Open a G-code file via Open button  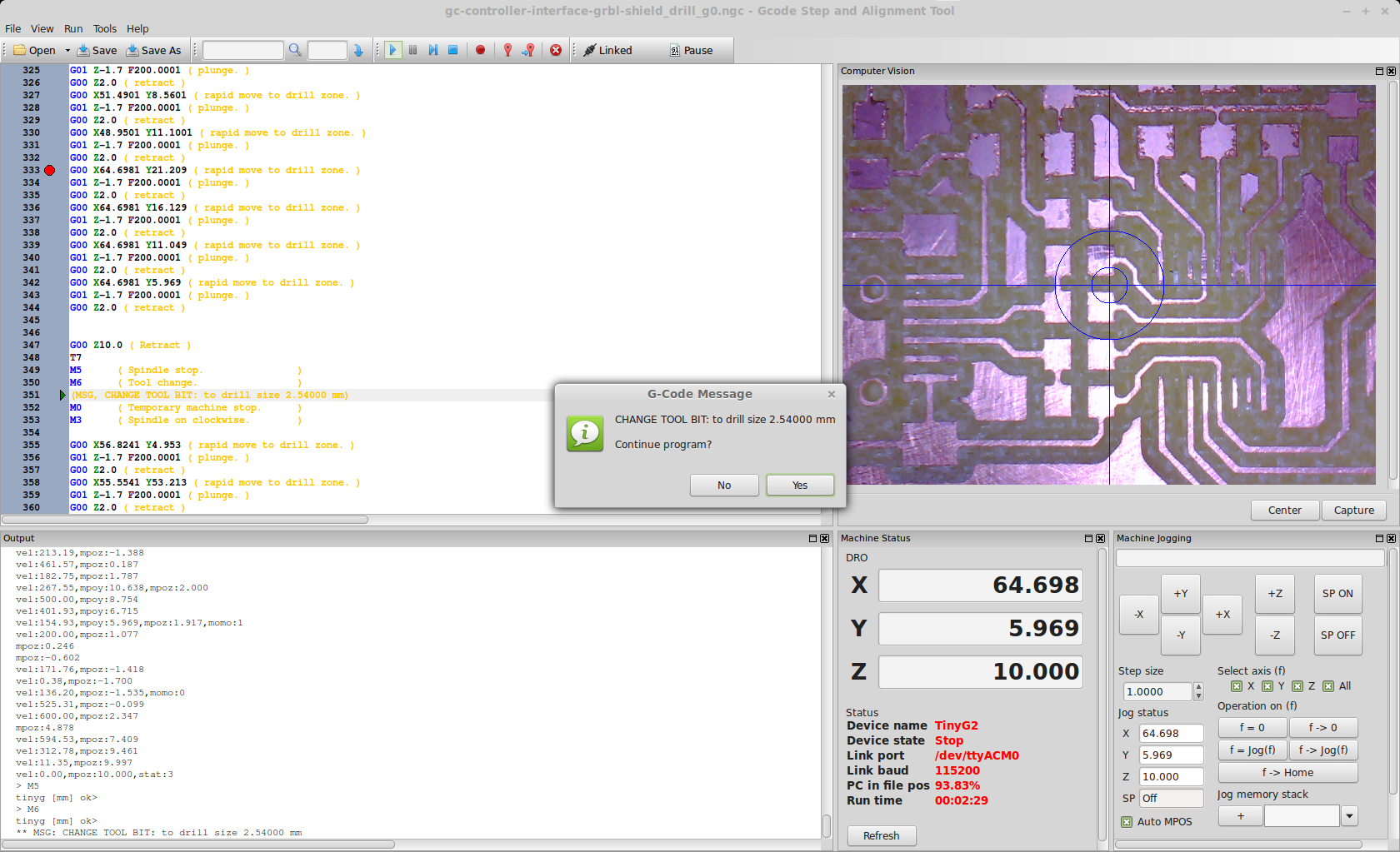click(x=34, y=51)
